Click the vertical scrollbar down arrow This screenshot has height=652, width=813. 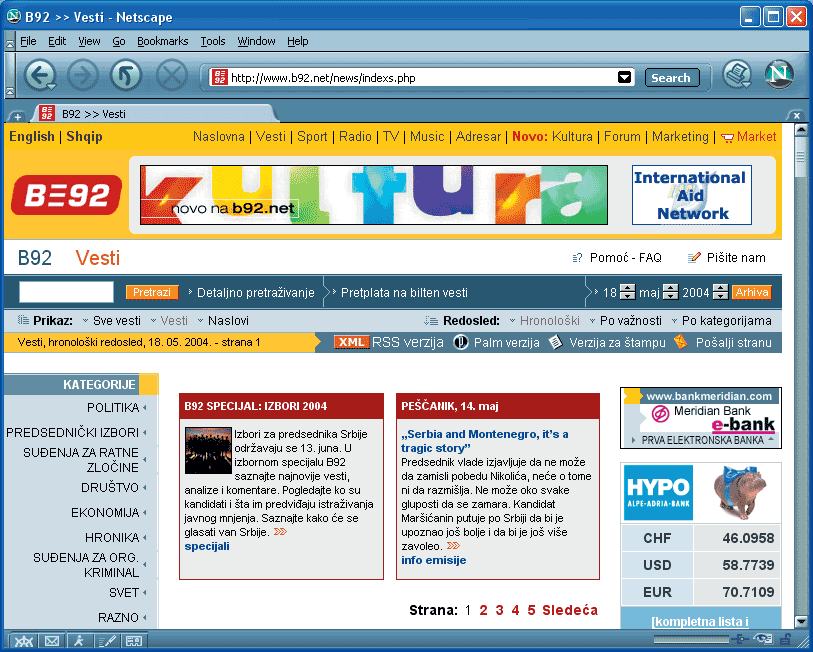pos(801,621)
